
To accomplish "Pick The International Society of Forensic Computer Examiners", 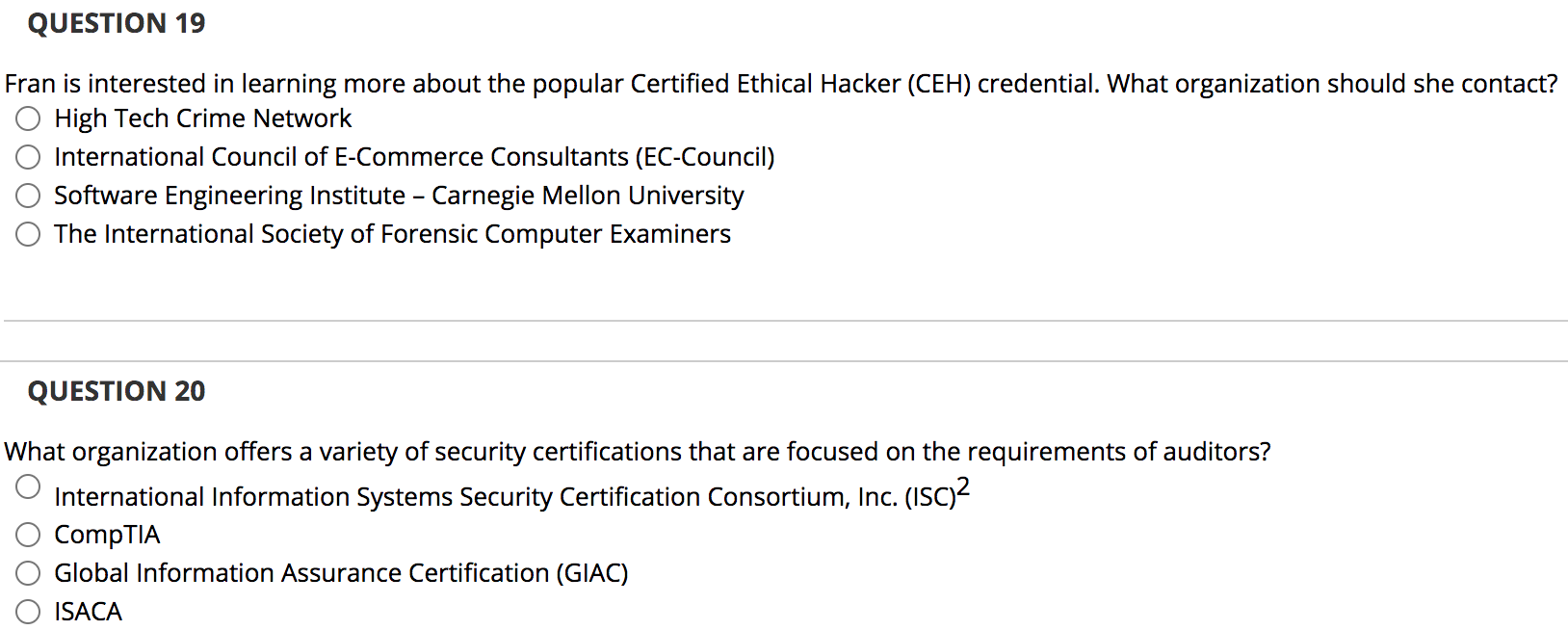I will (27, 233).
